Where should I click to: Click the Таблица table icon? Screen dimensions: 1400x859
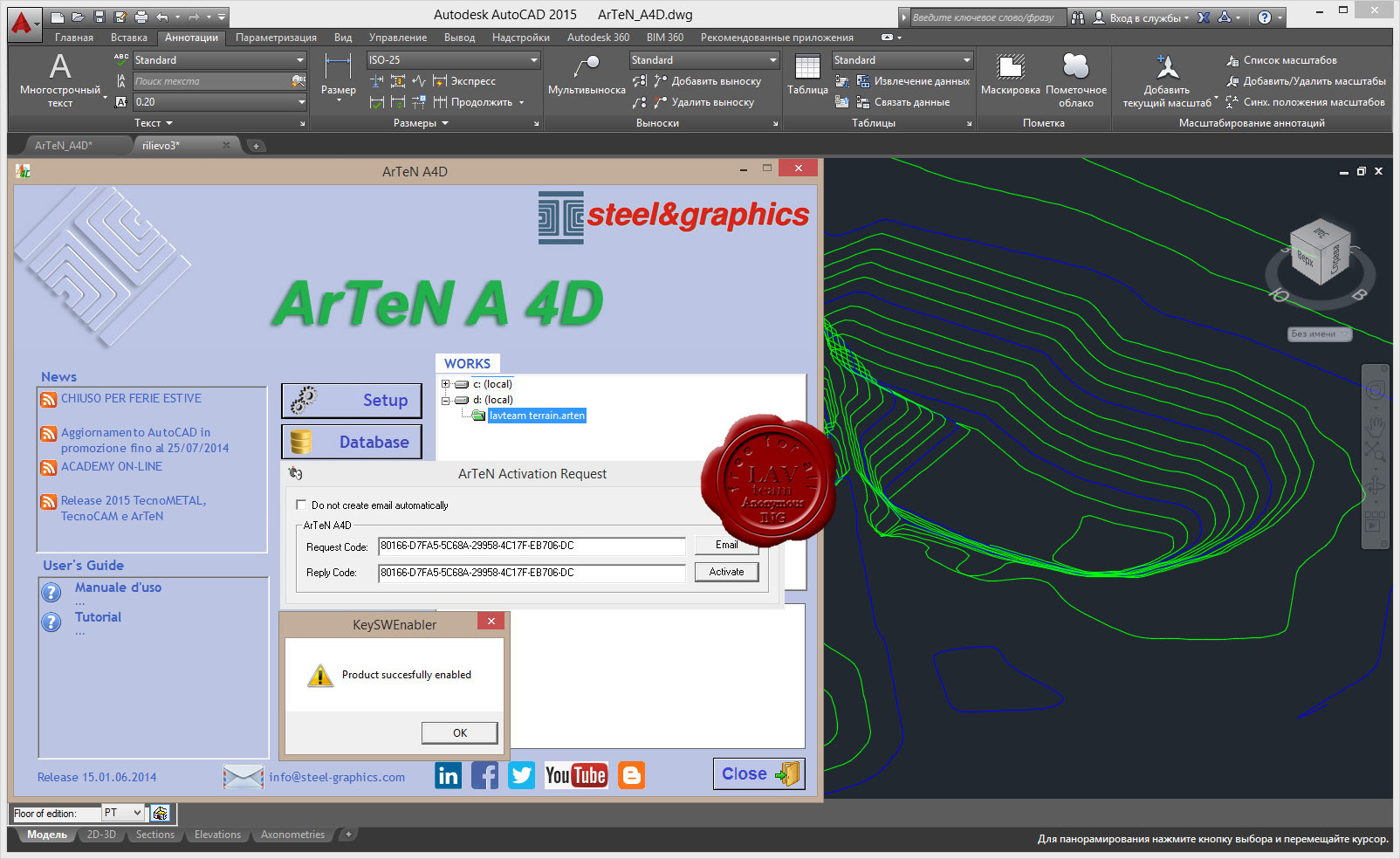[x=807, y=66]
